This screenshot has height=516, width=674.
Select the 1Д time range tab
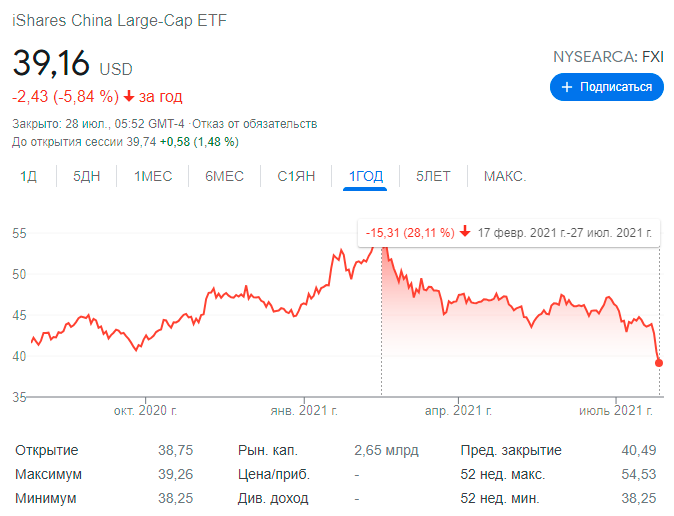[28, 176]
